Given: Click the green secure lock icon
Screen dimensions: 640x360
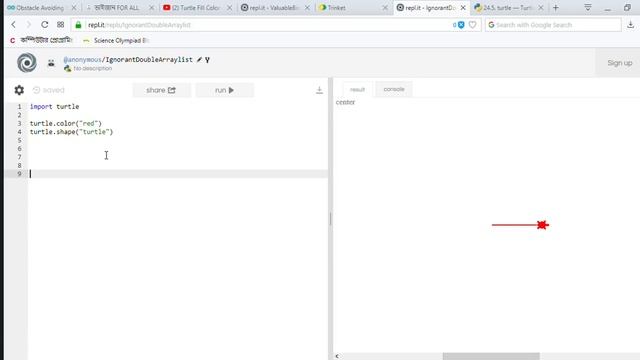Looking at the screenshot, I should [78, 25].
